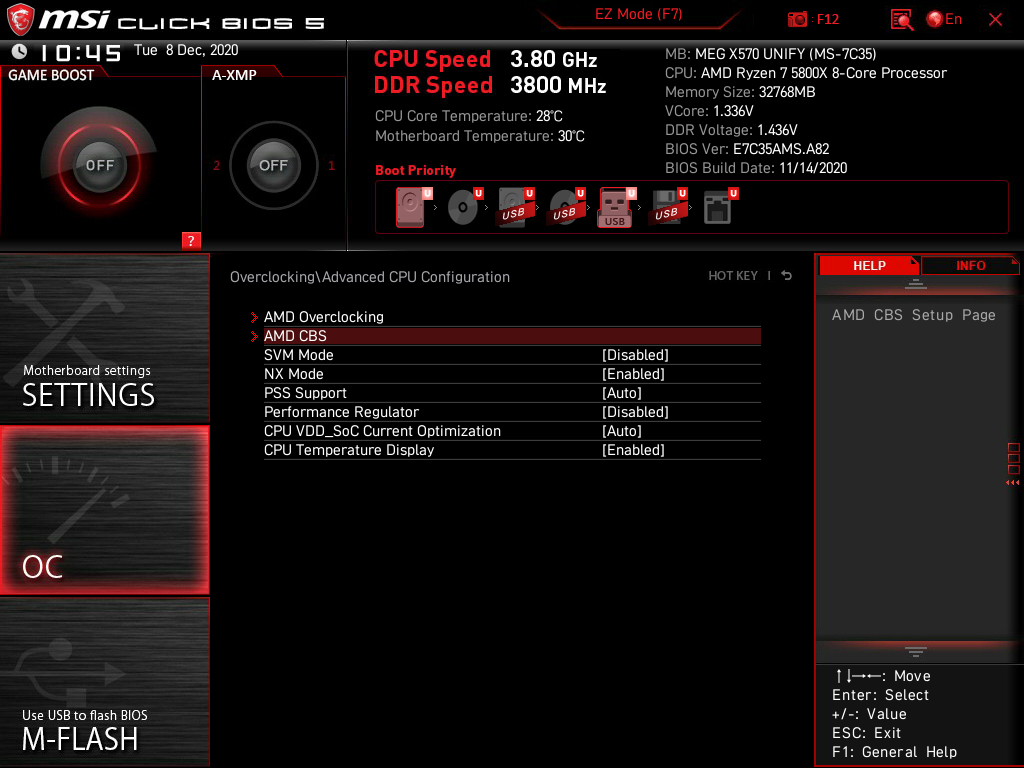Switch to the INFO tab

[970, 265]
